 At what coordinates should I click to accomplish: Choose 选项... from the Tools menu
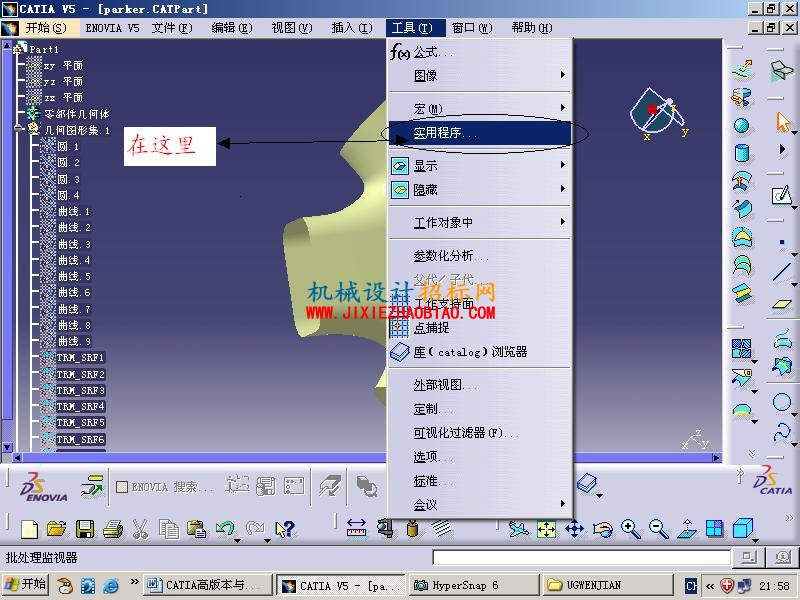point(479,457)
